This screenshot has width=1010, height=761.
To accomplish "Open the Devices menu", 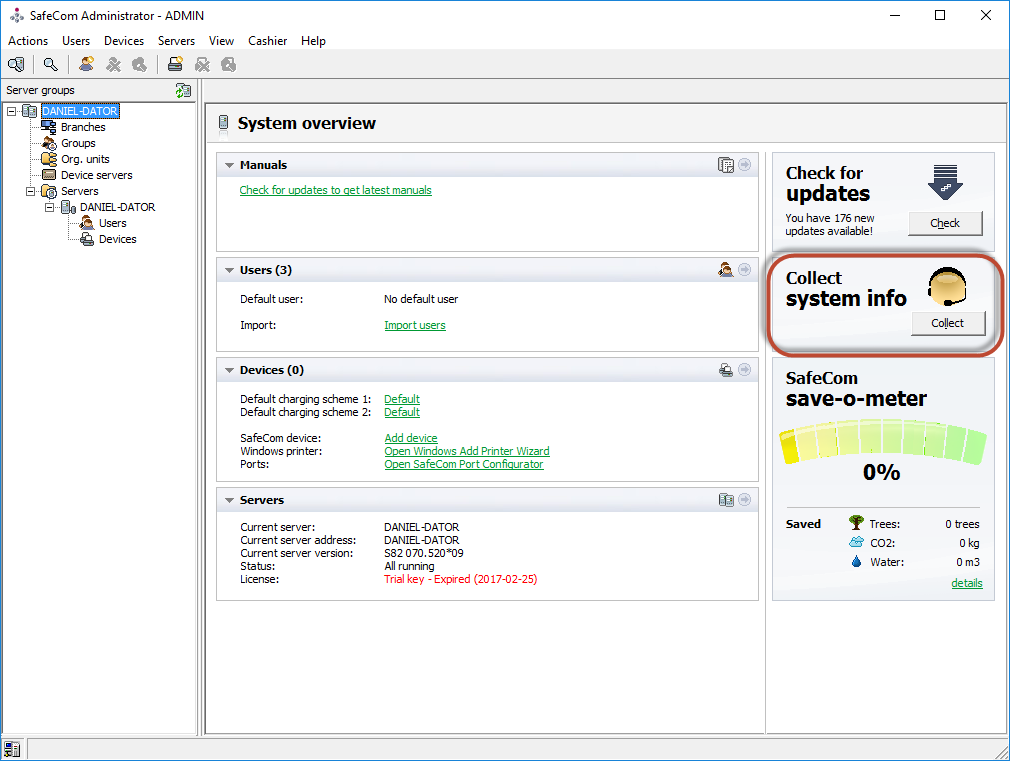I will (x=124, y=41).
